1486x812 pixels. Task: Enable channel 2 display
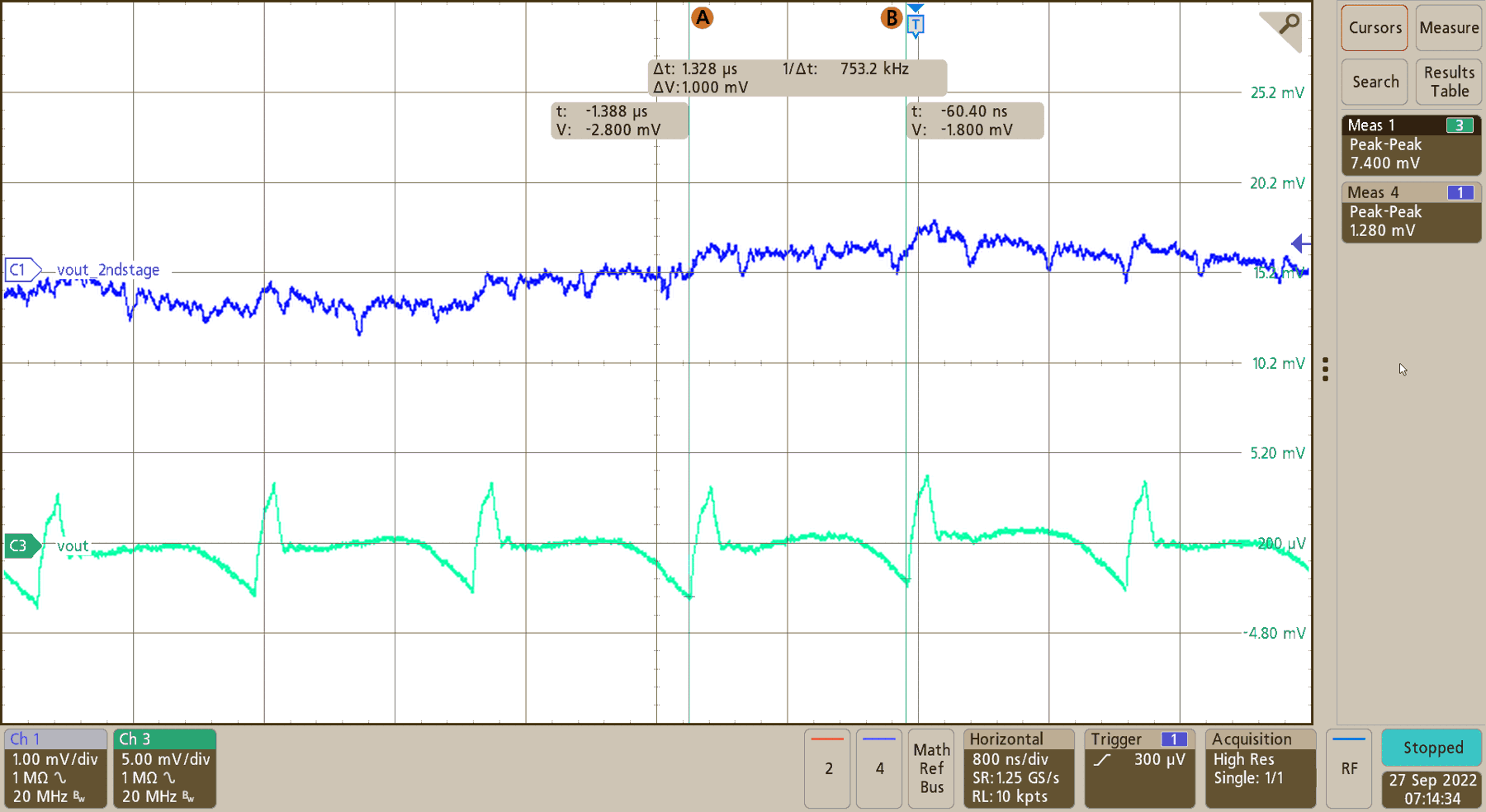coord(827,768)
